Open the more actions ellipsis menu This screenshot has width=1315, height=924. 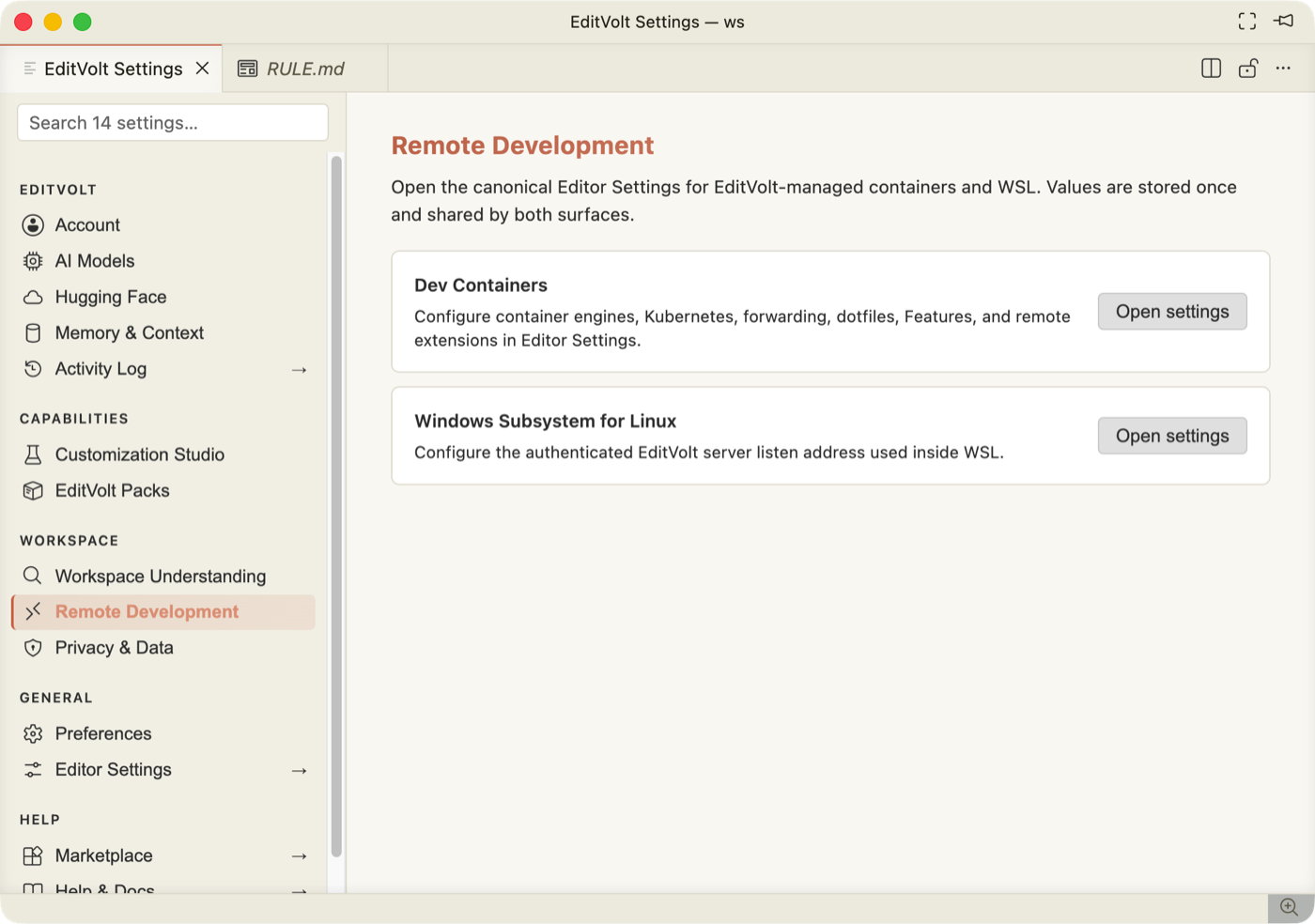click(x=1283, y=69)
